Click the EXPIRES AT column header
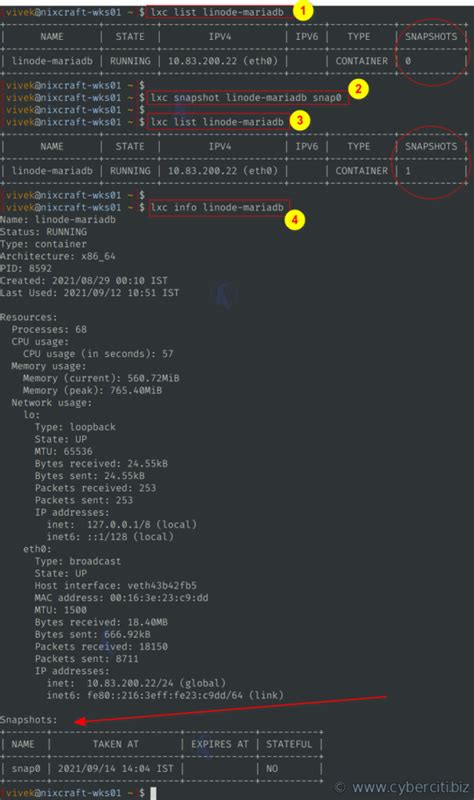 tap(220, 744)
